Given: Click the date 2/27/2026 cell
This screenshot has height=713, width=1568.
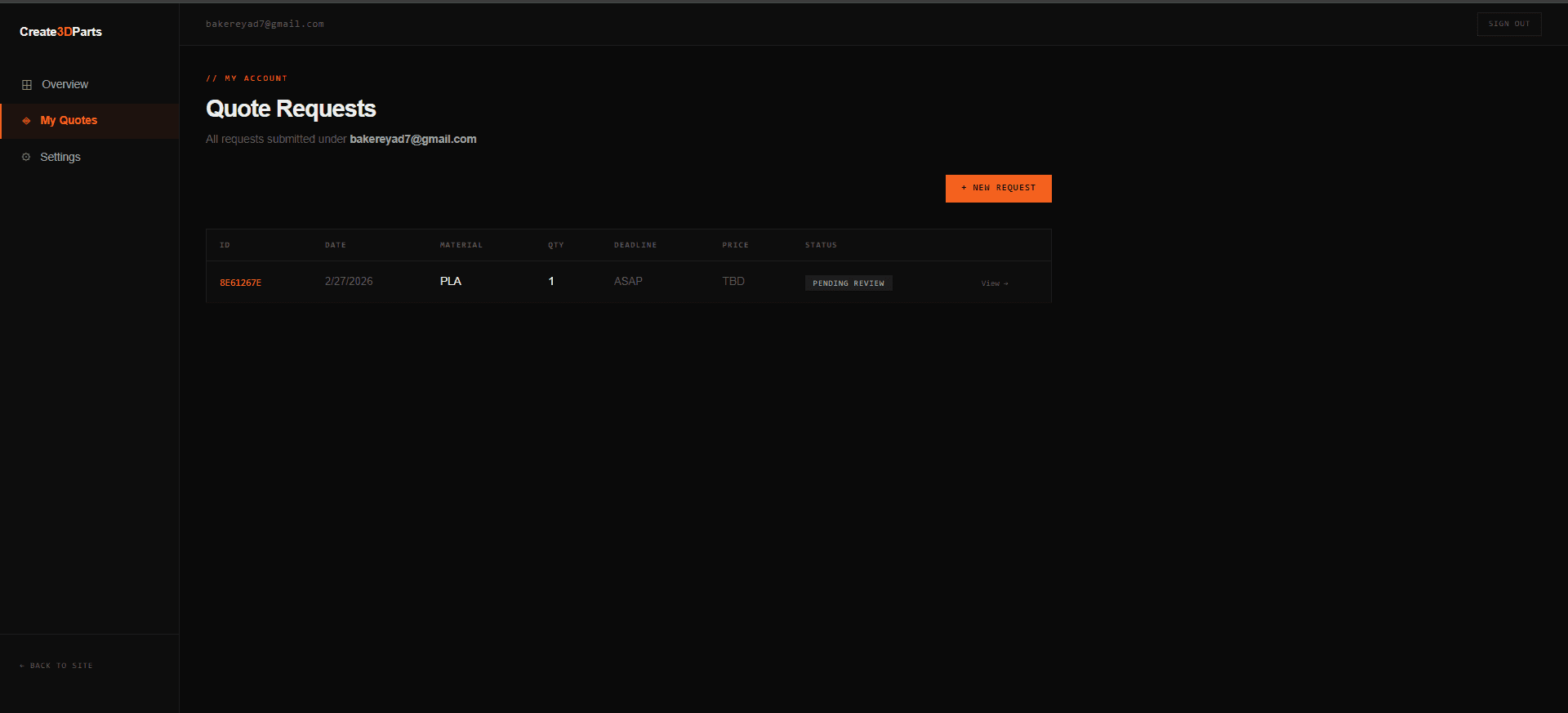Looking at the screenshot, I should (349, 281).
